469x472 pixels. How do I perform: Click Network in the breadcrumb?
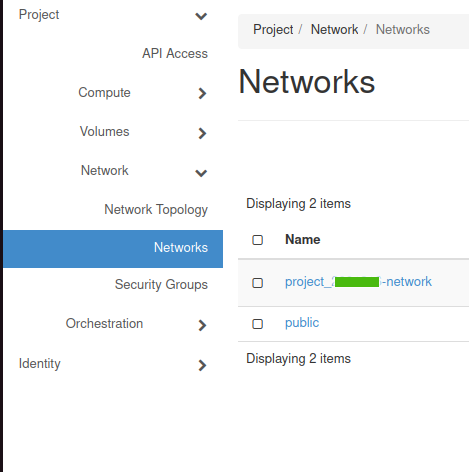click(x=334, y=29)
